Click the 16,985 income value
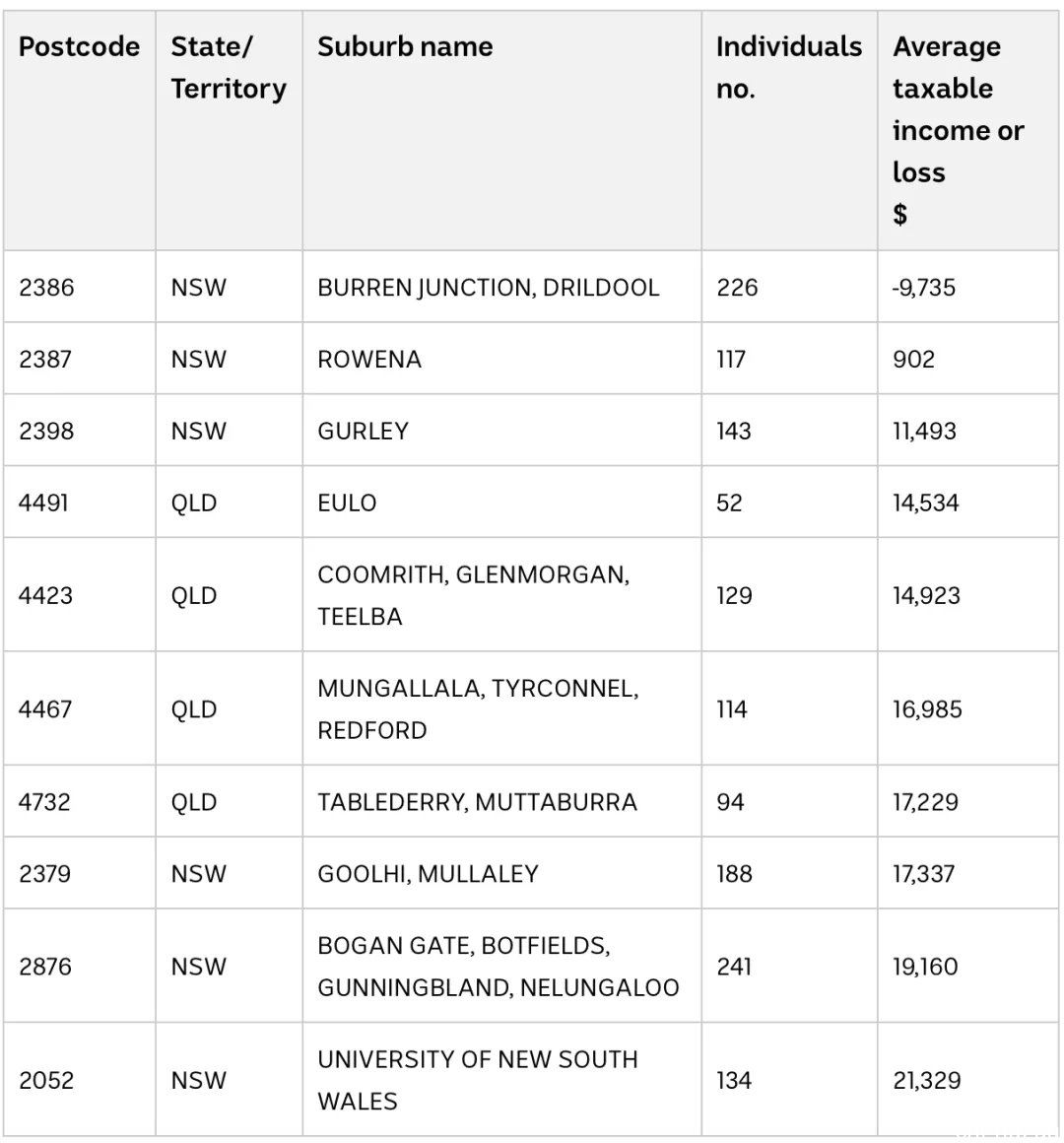The image size is (1064, 1143). (927, 708)
